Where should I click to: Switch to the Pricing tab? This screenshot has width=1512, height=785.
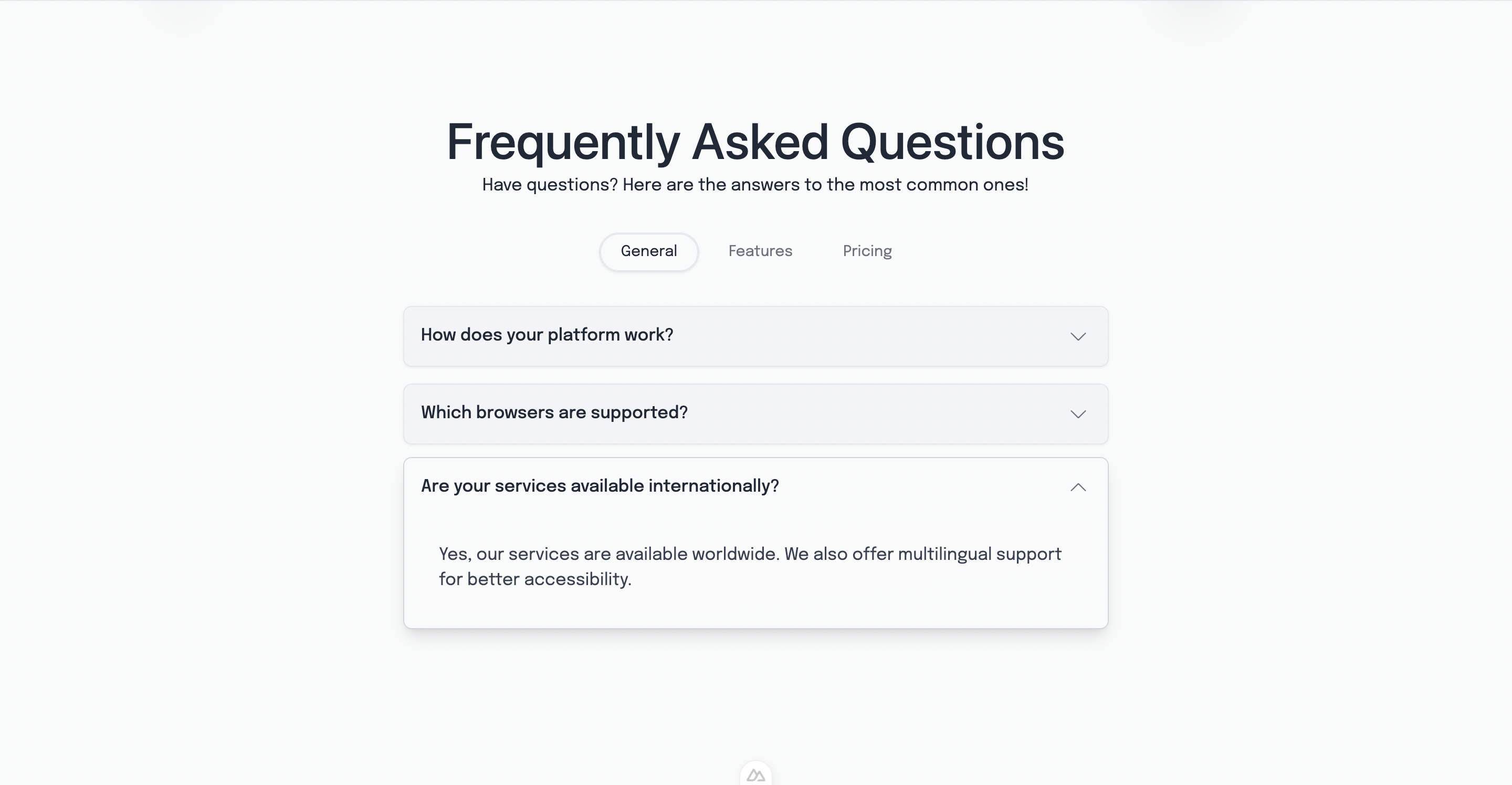coord(867,251)
